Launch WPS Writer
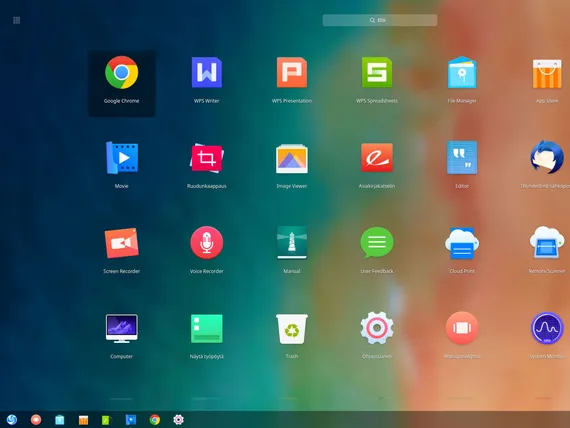 [x=206, y=72]
